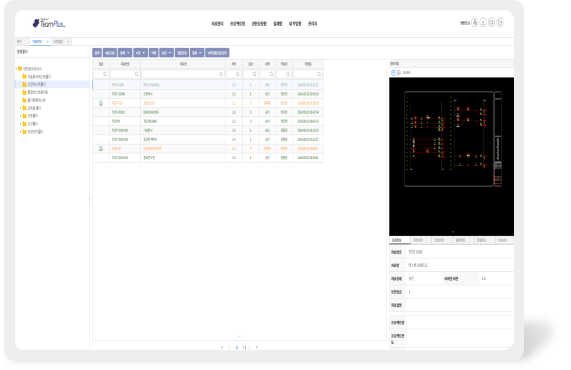Viewport: 571px width, 370px height.
Task: Open the document icon in the second orange row
Action: pos(101,149)
